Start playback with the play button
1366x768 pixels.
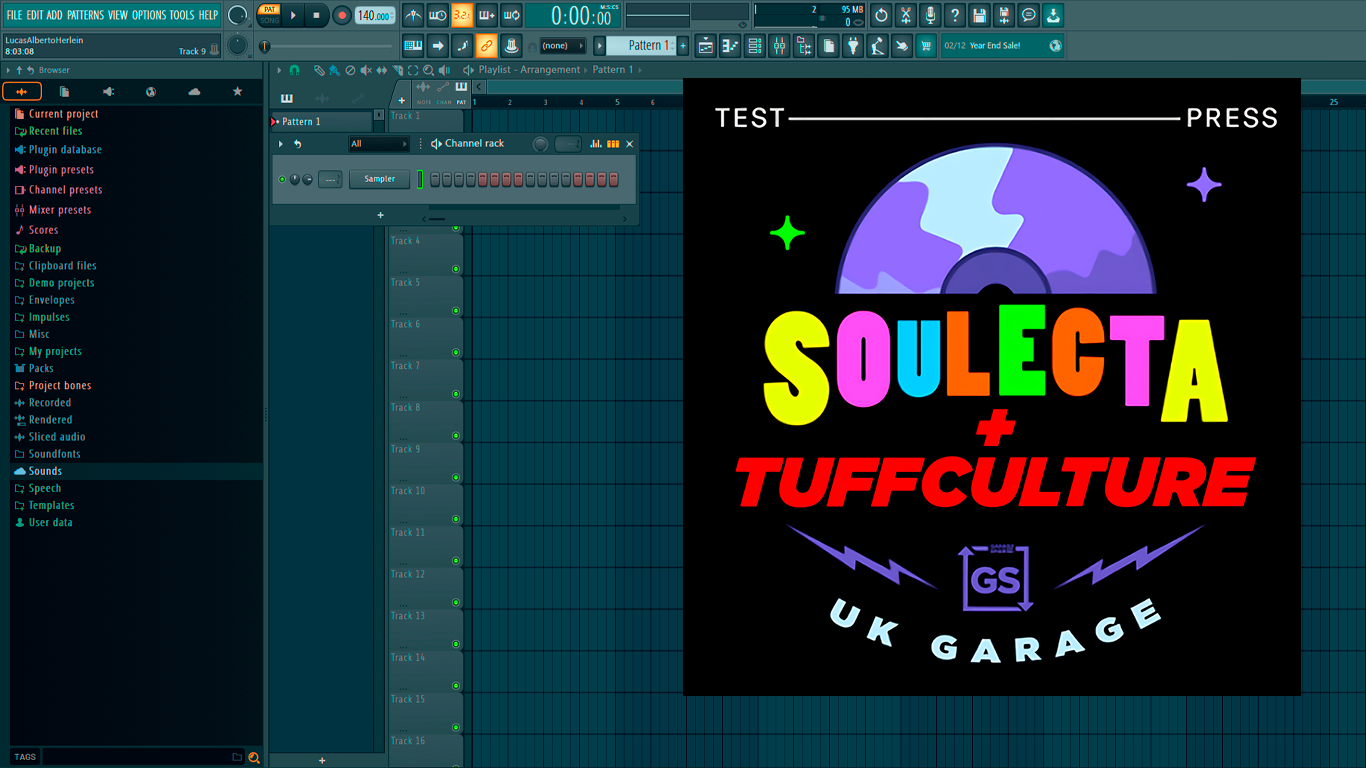[x=293, y=15]
